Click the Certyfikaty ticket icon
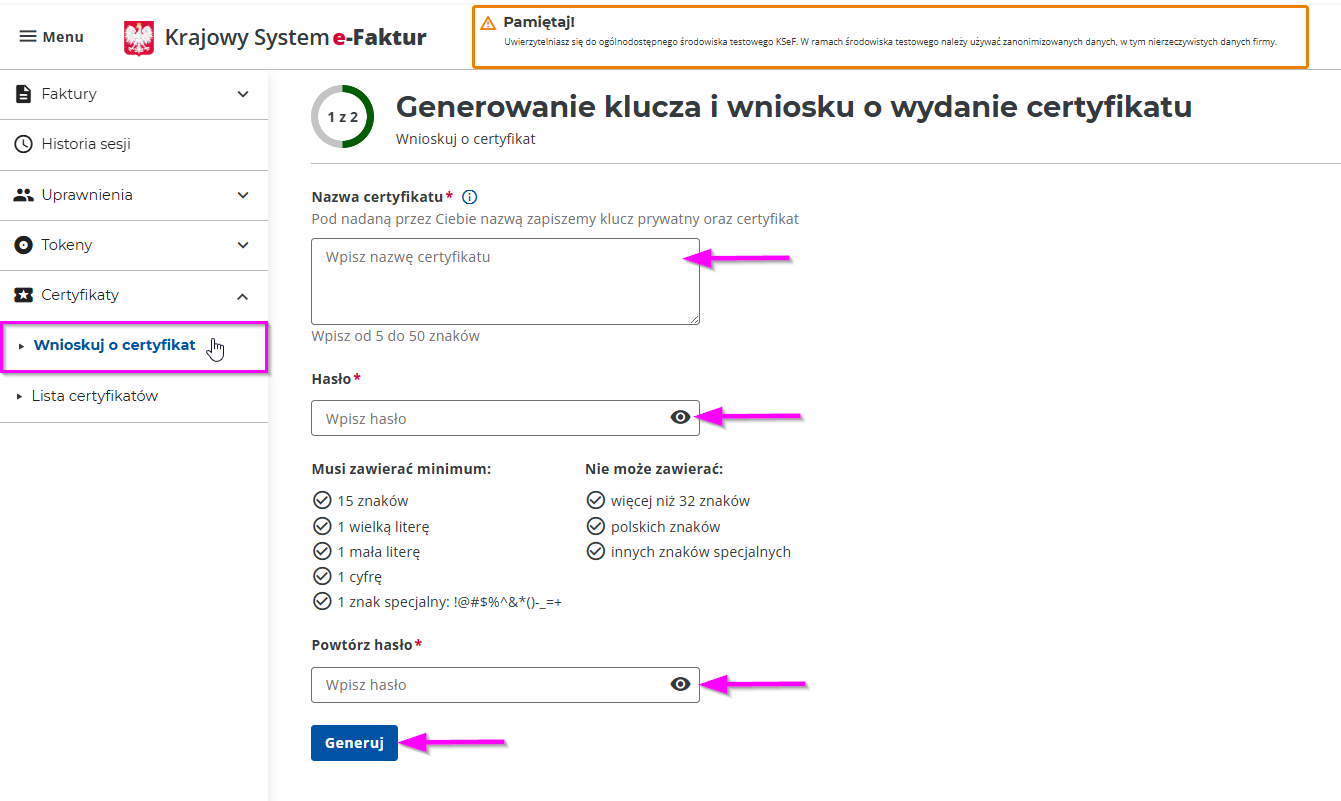This screenshot has height=801, width=1341. [23, 295]
